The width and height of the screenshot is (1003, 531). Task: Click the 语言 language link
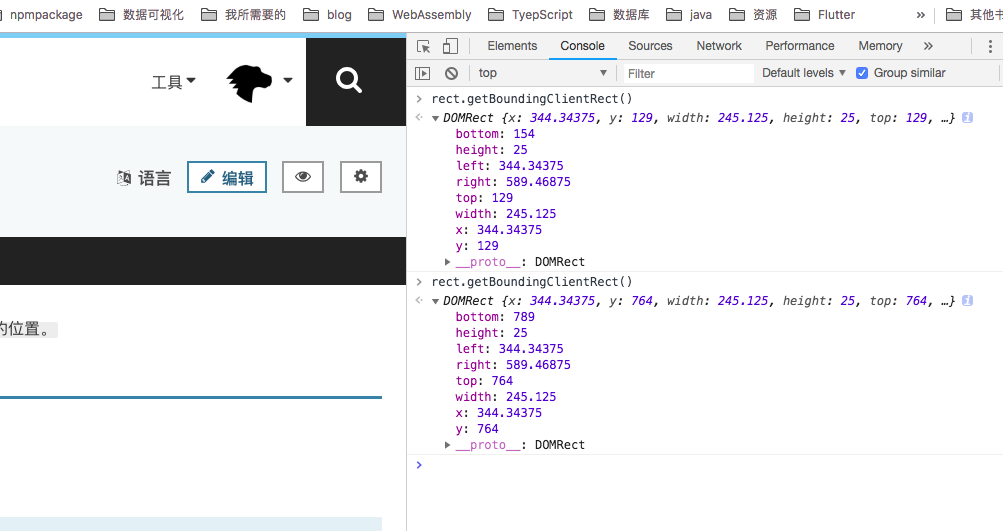tap(144, 178)
